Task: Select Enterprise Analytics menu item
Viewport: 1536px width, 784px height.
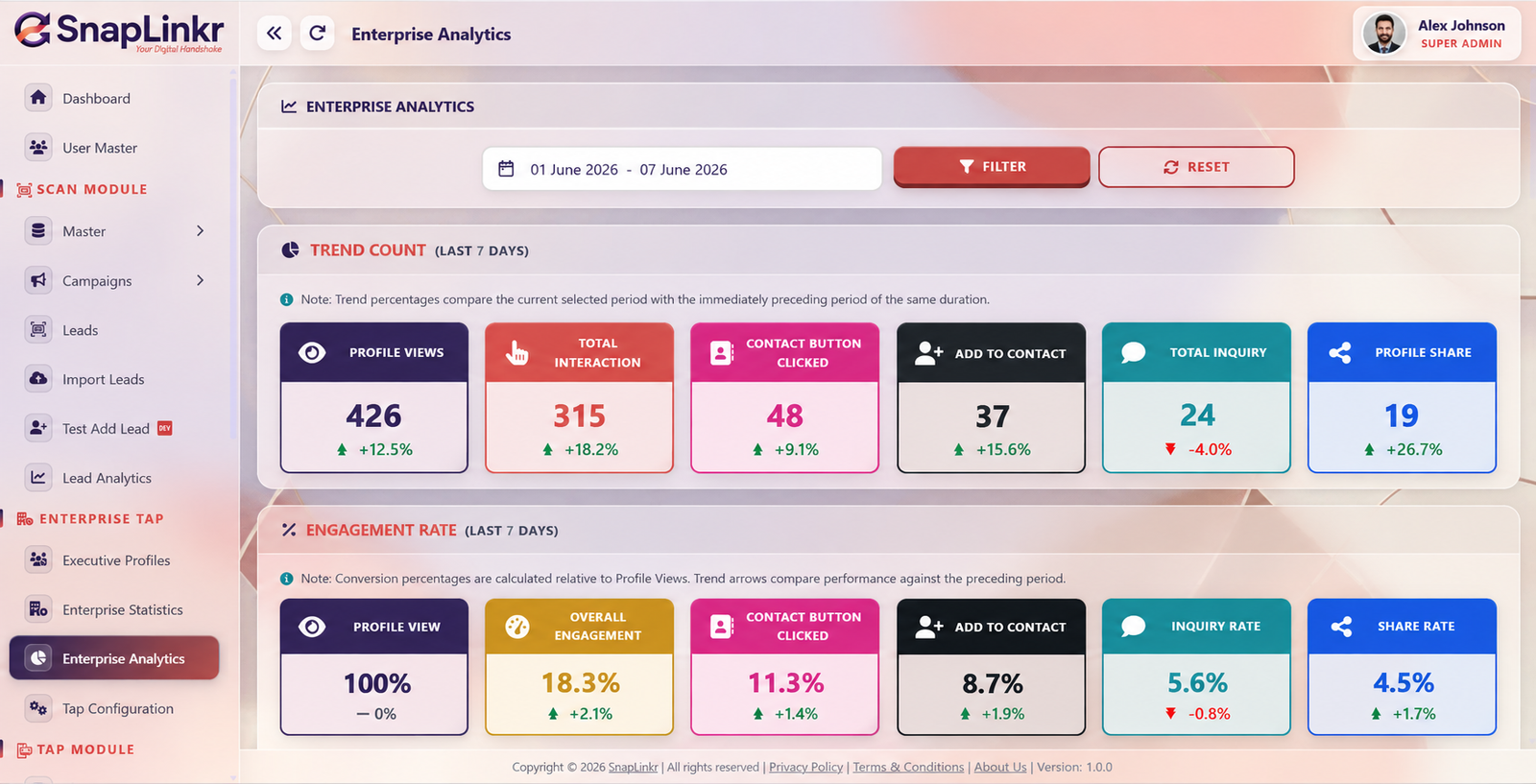Action: point(114,658)
